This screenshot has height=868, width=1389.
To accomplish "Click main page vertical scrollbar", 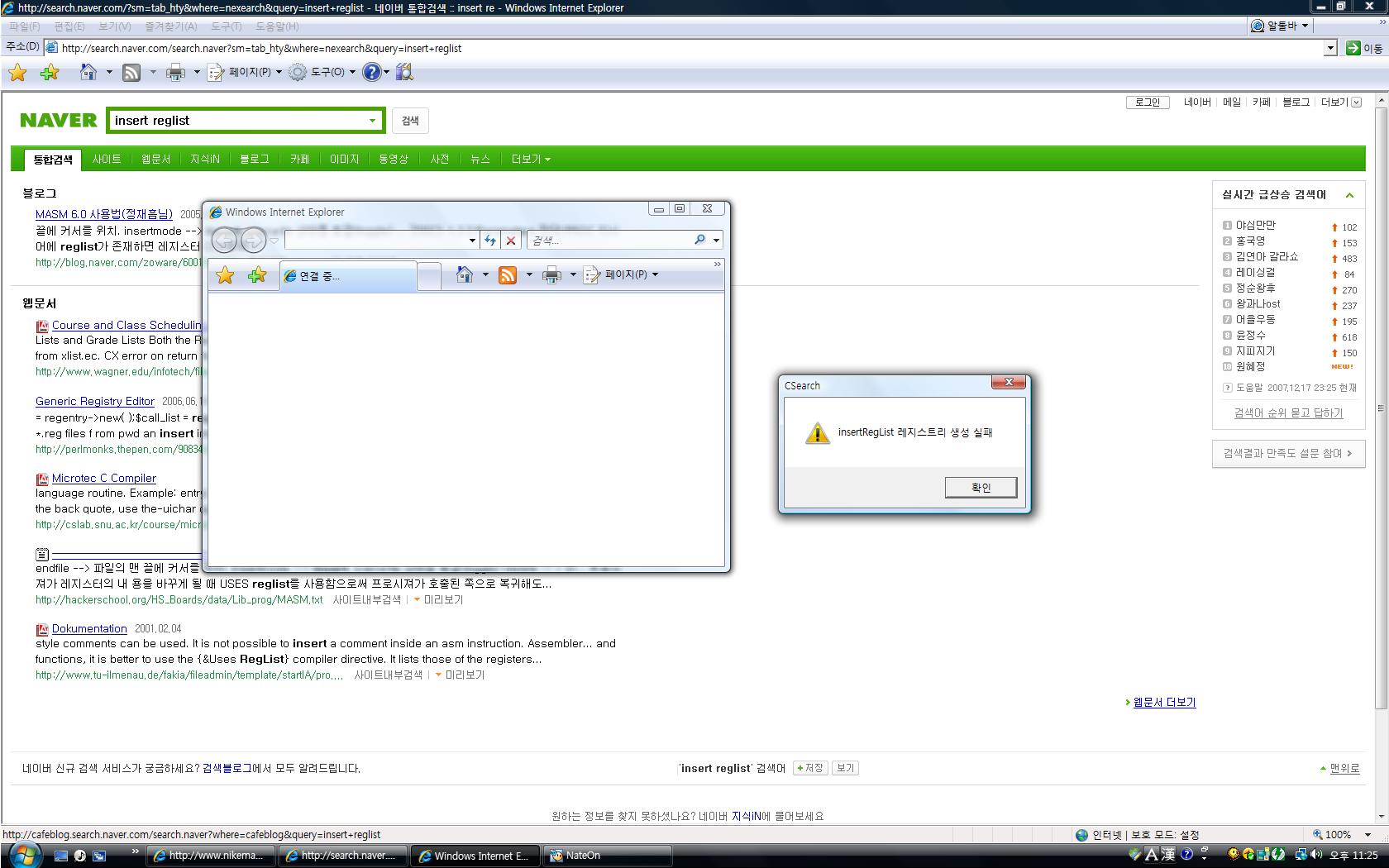I will [1381, 408].
